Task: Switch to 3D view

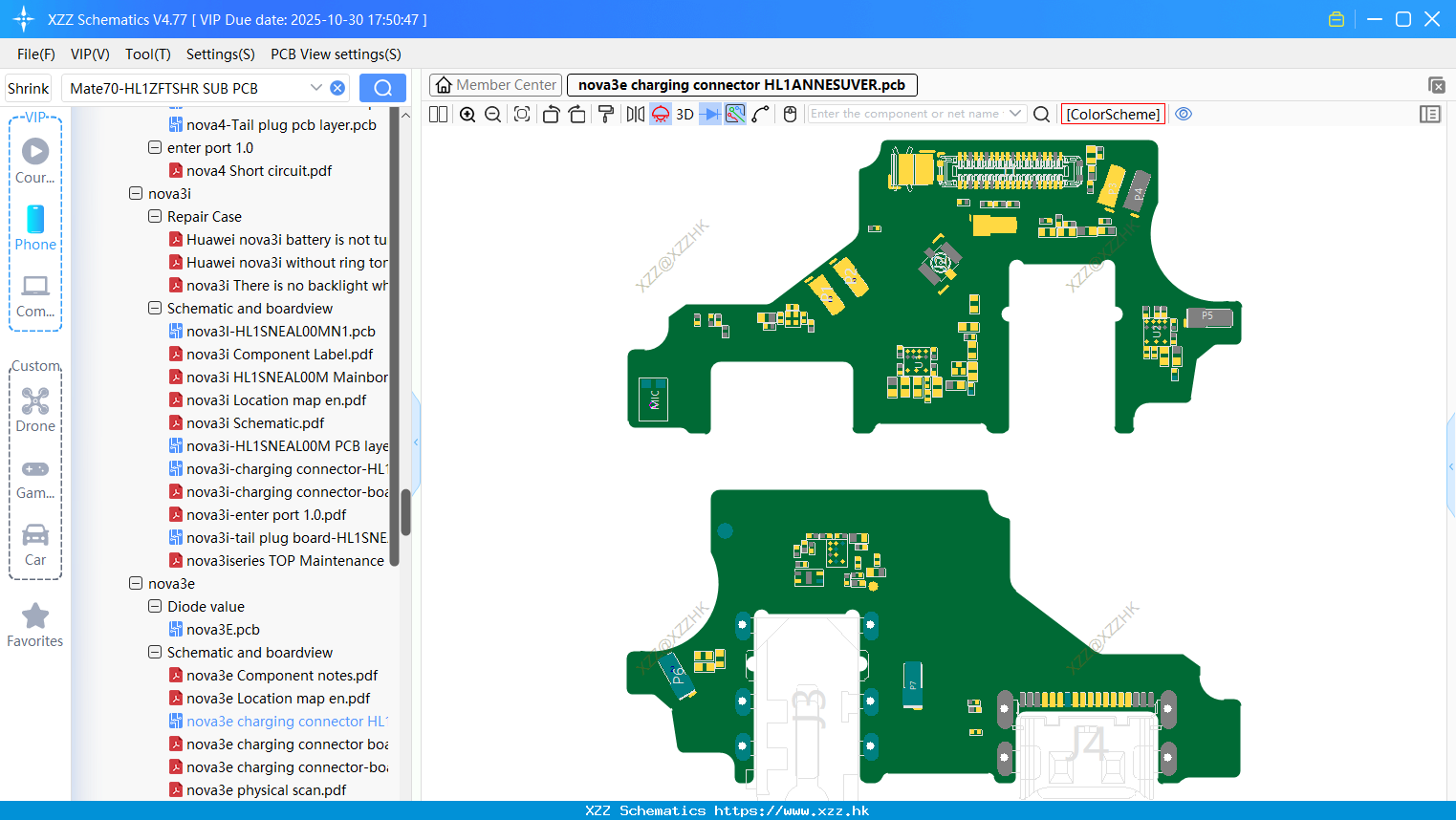Action: 685,114
